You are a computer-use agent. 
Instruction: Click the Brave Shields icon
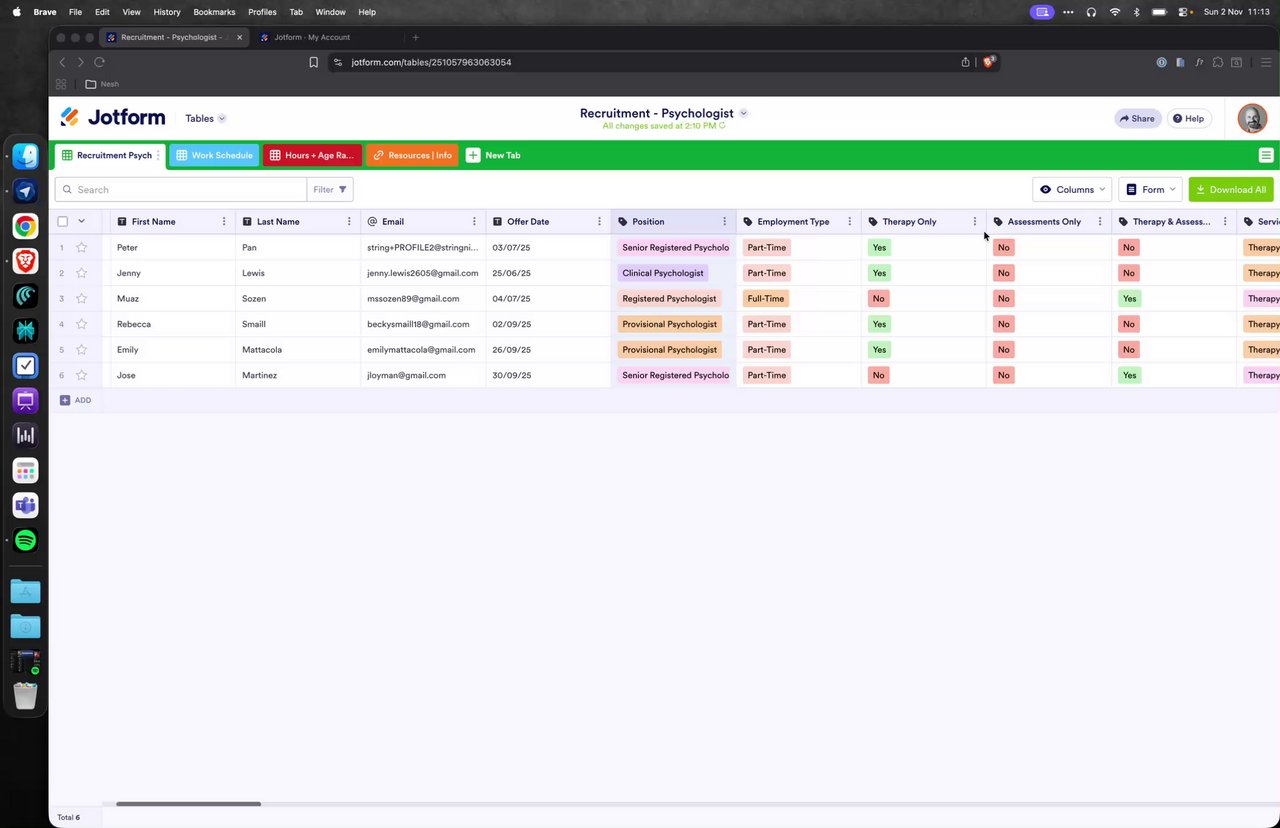pos(989,62)
